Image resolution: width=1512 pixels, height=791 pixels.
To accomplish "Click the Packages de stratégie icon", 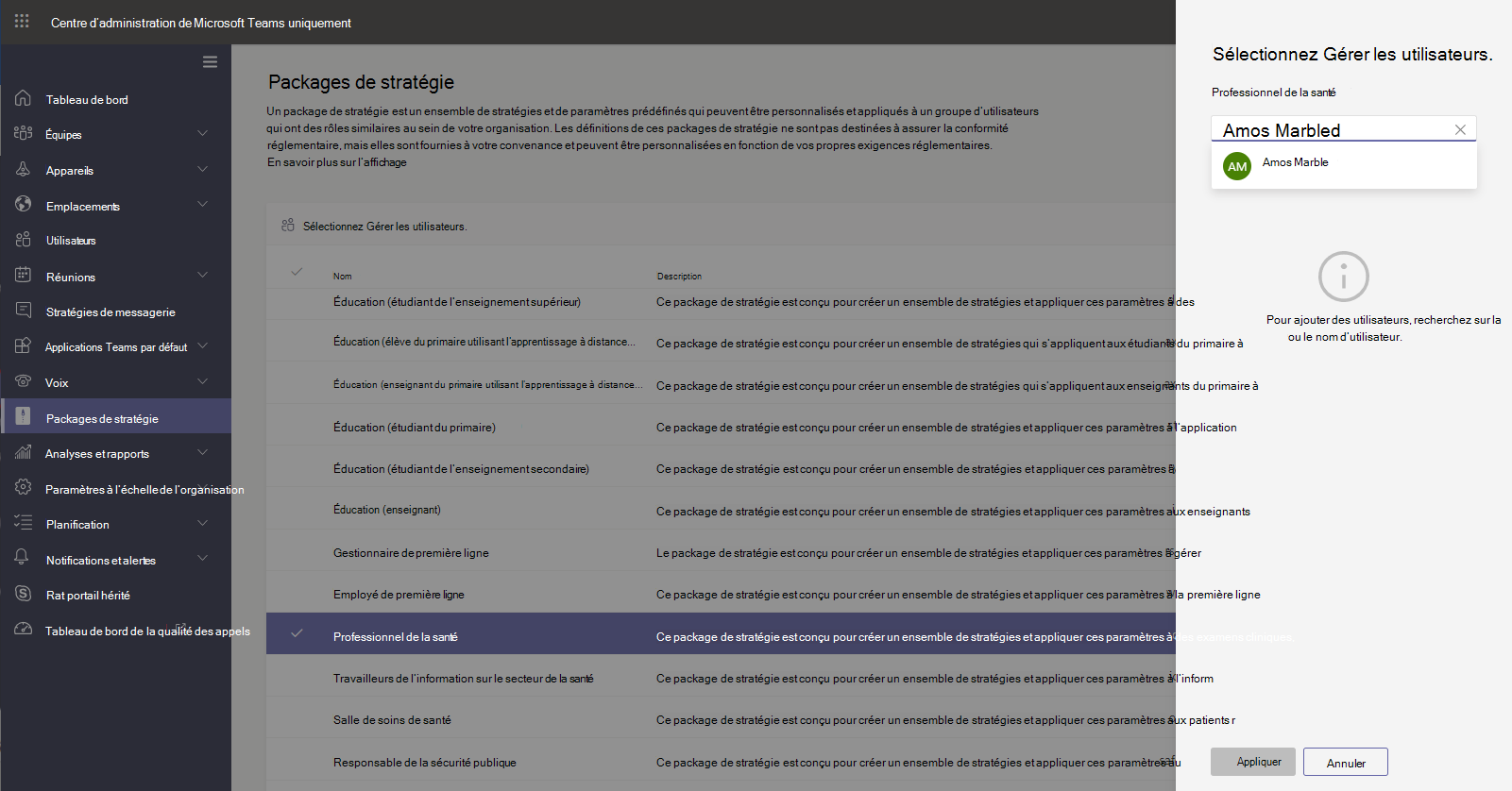I will point(24,416).
